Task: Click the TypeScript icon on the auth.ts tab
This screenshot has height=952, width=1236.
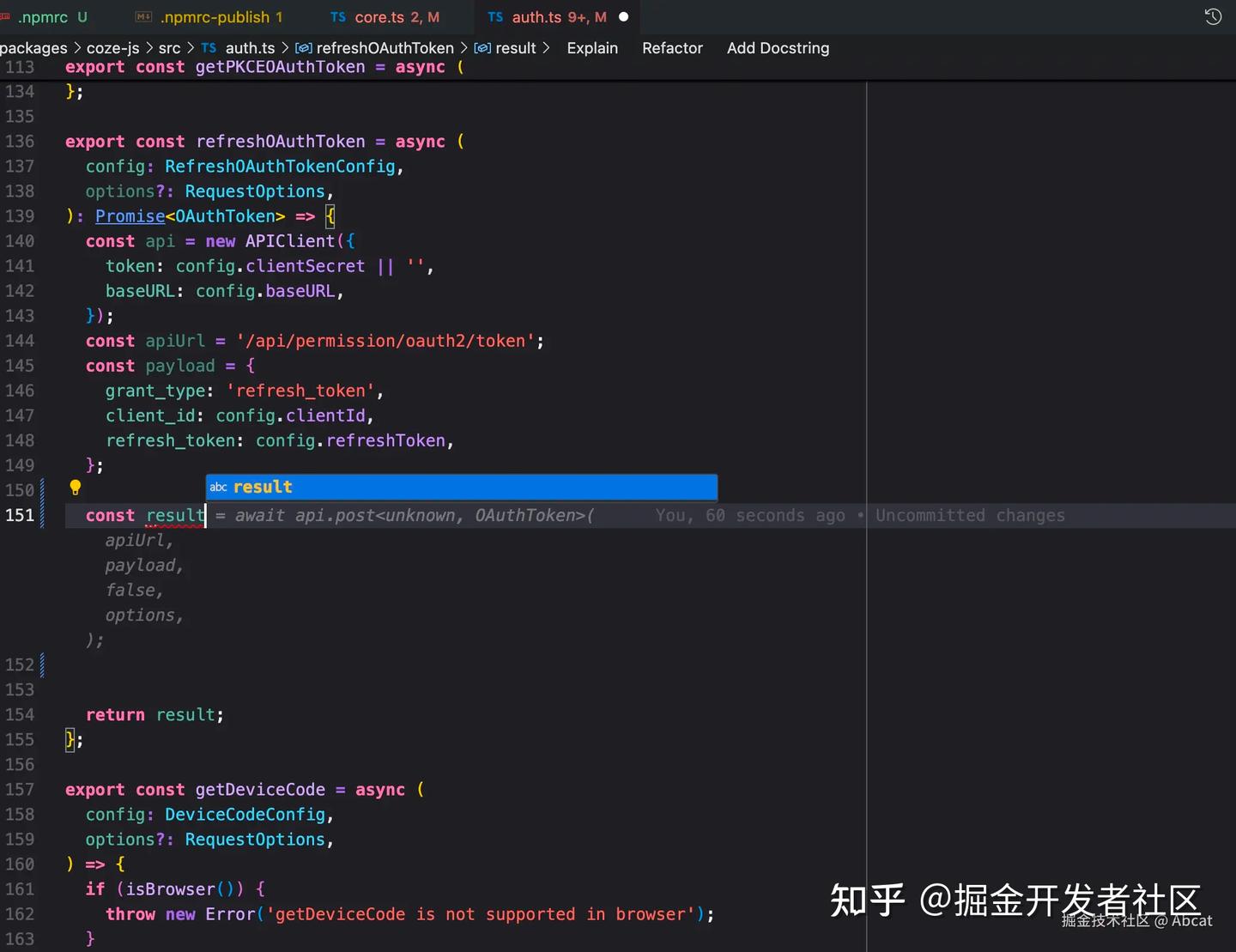Action: [x=496, y=16]
